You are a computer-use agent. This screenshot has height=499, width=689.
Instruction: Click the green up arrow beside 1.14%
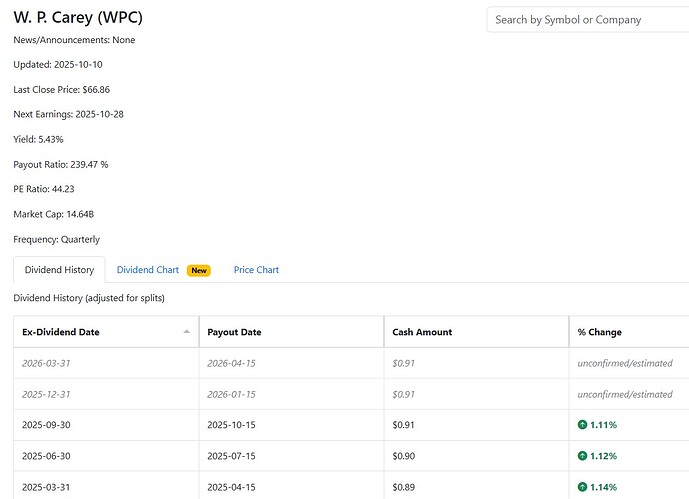[x=582, y=487]
